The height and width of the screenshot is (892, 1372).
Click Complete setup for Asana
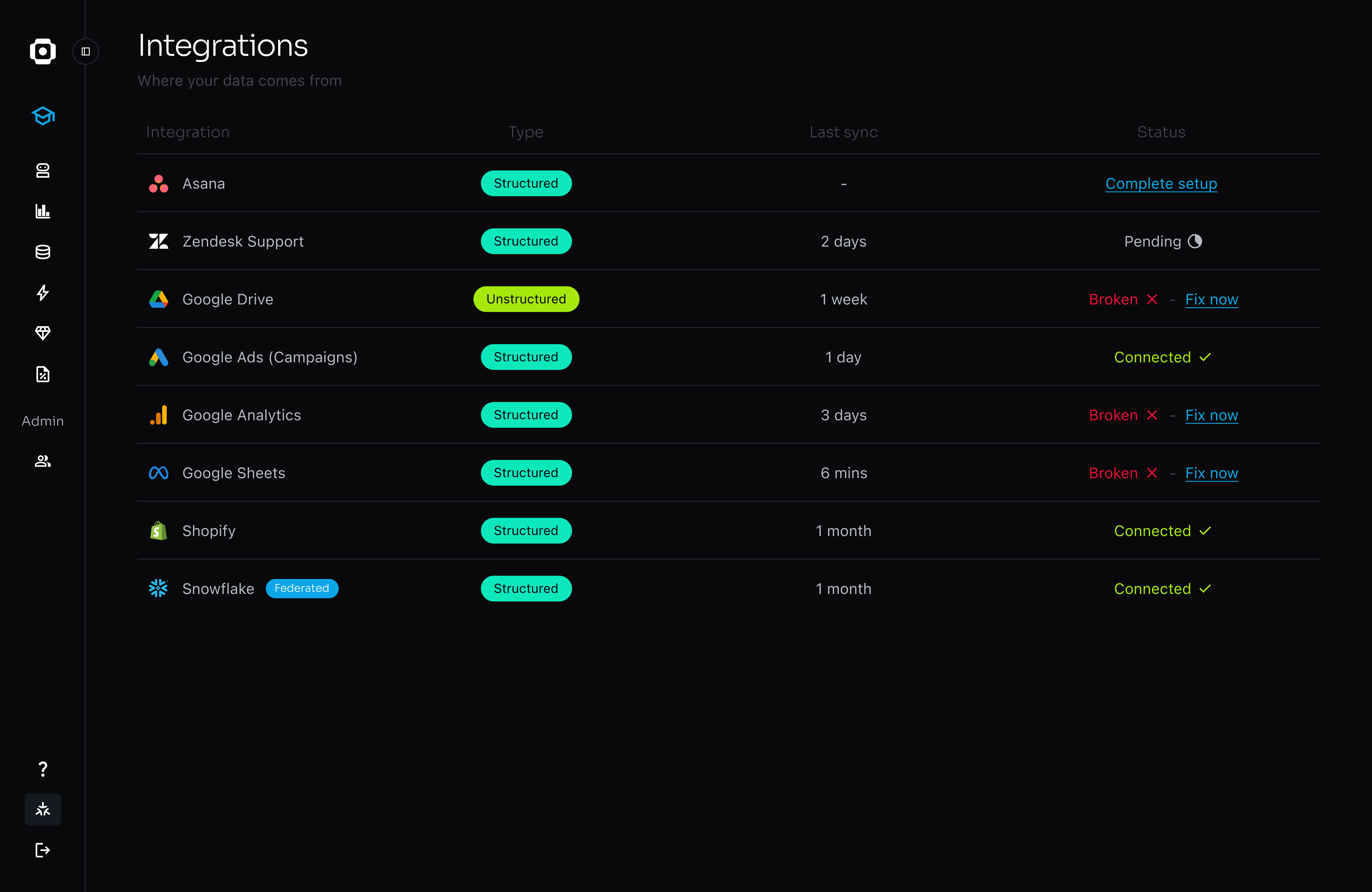[x=1161, y=183]
